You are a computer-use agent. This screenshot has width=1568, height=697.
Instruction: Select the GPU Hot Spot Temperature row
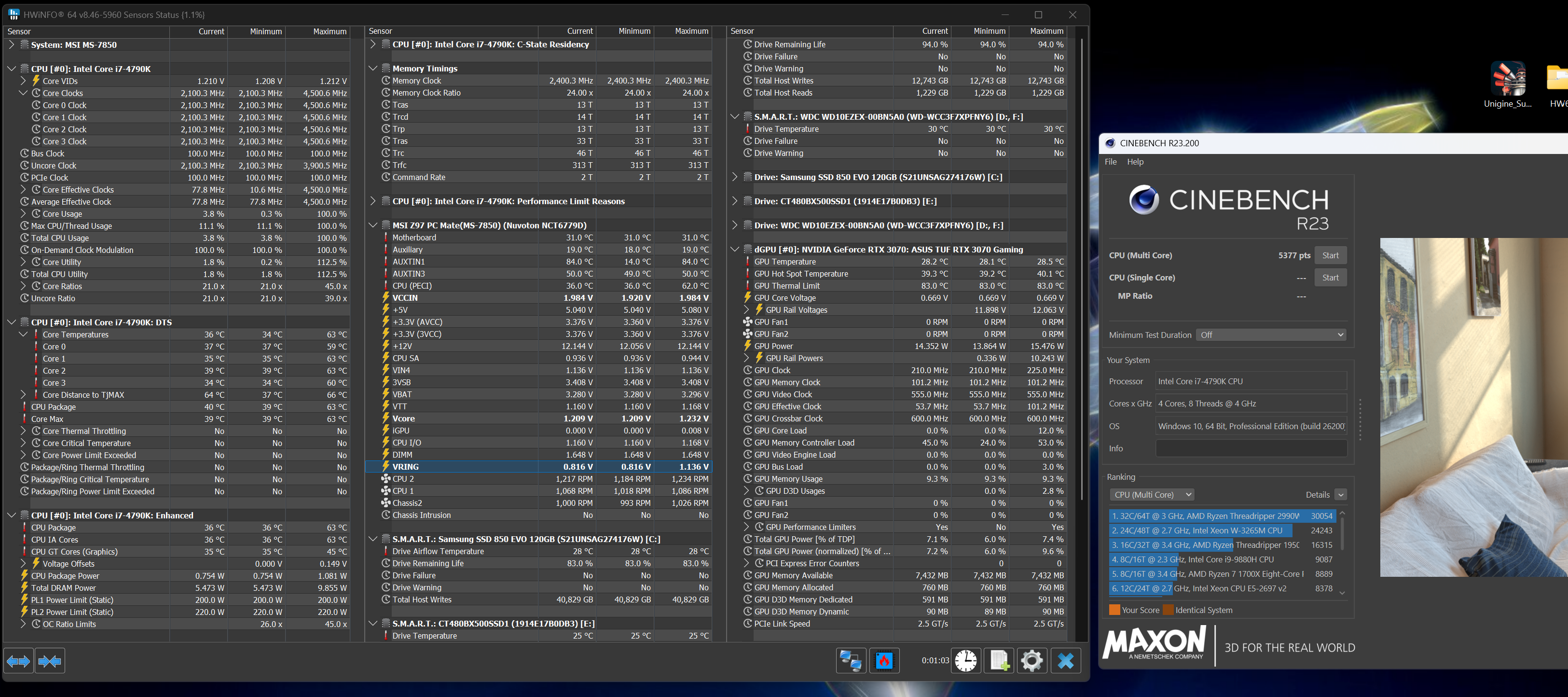[x=897, y=274]
